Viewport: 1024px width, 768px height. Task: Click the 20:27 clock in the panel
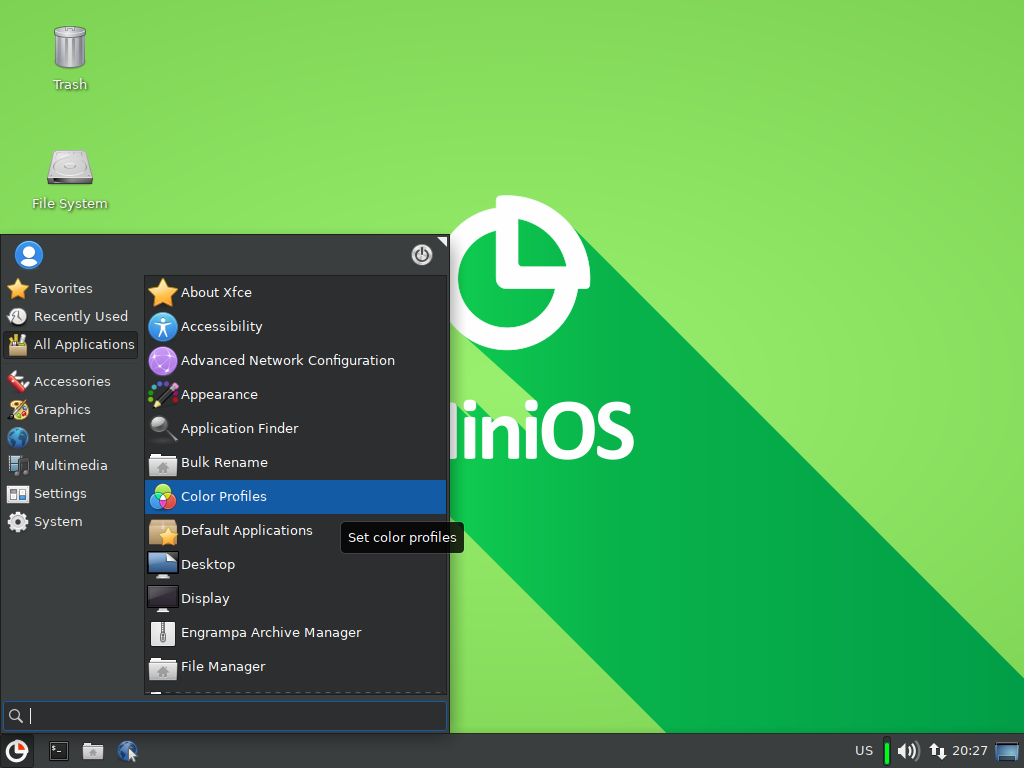(970, 751)
